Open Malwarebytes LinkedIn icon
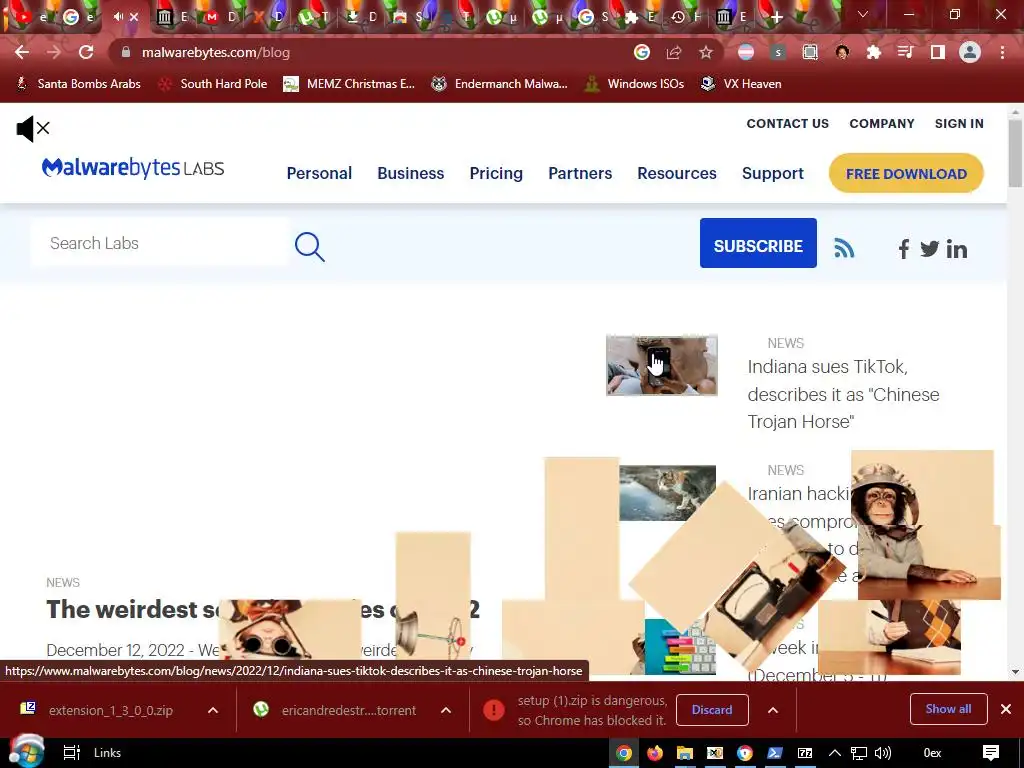 [x=957, y=249]
